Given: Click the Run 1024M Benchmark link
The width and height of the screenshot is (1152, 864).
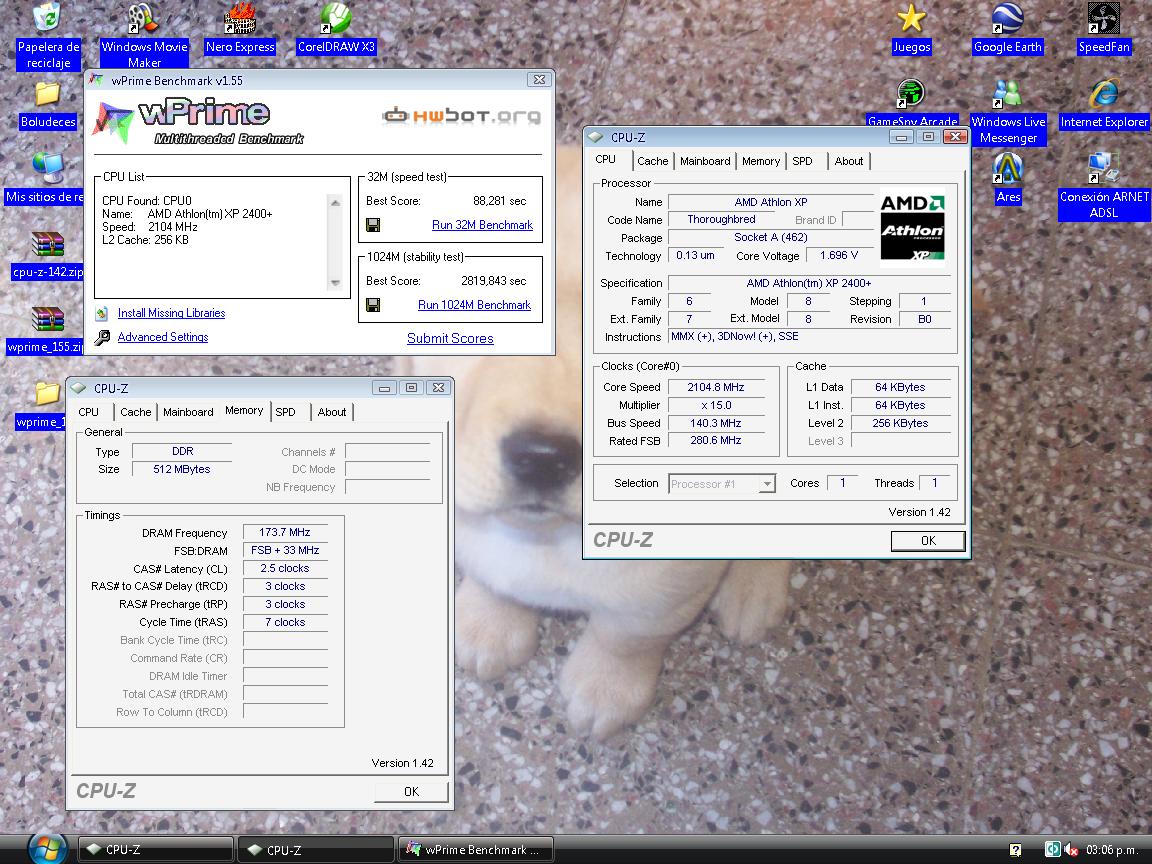Looking at the screenshot, I should click(x=474, y=305).
